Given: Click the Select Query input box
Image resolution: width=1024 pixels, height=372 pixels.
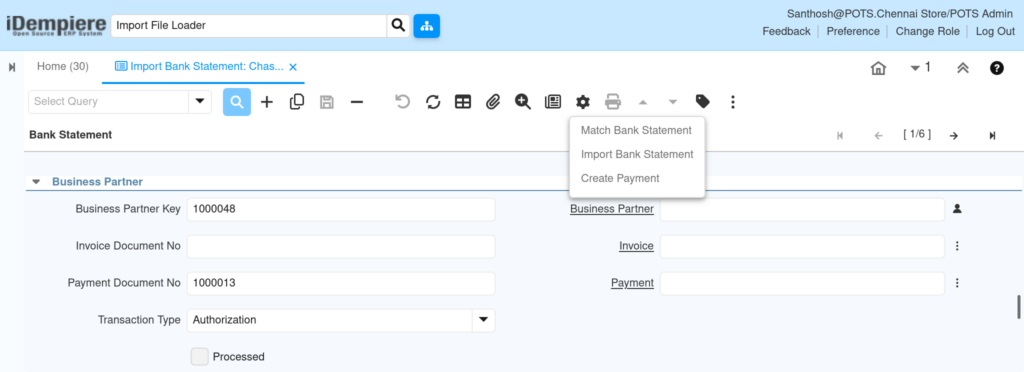Looking at the screenshot, I should coord(108,102).
